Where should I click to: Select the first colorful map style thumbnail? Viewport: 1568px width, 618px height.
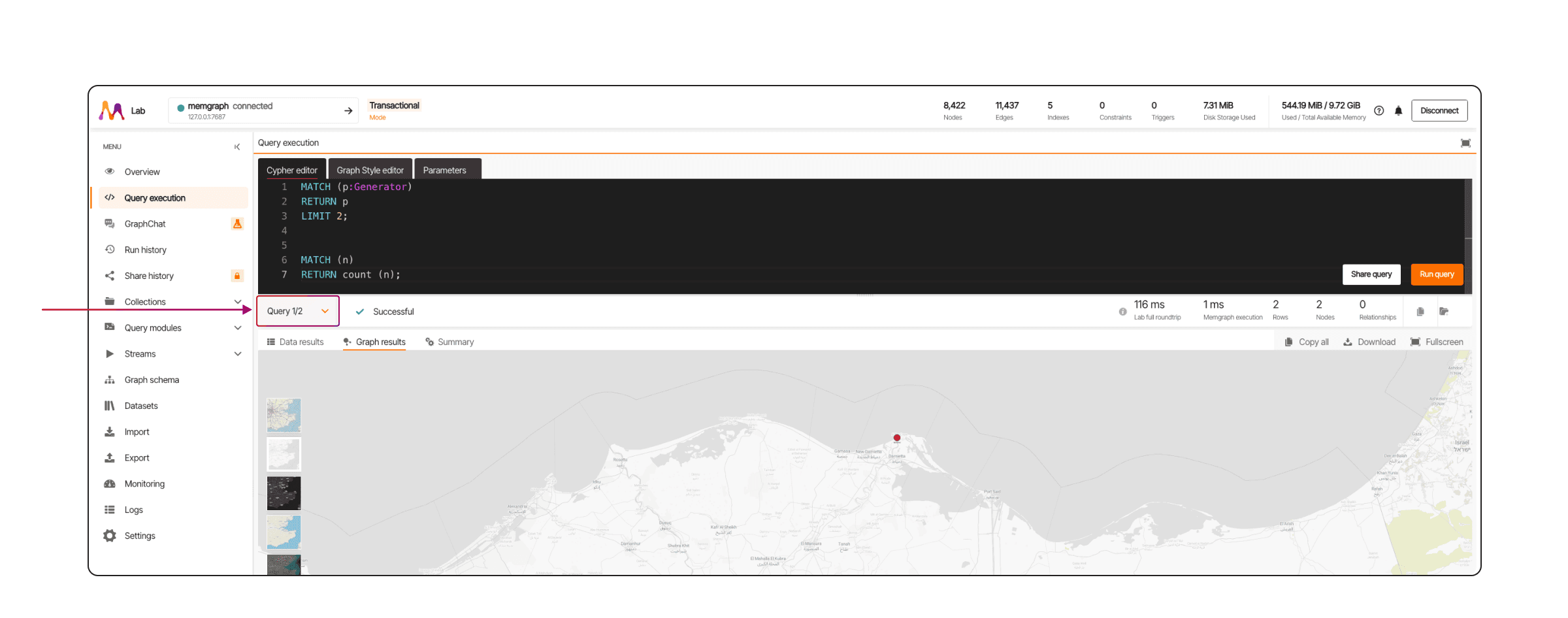(284, 415)
